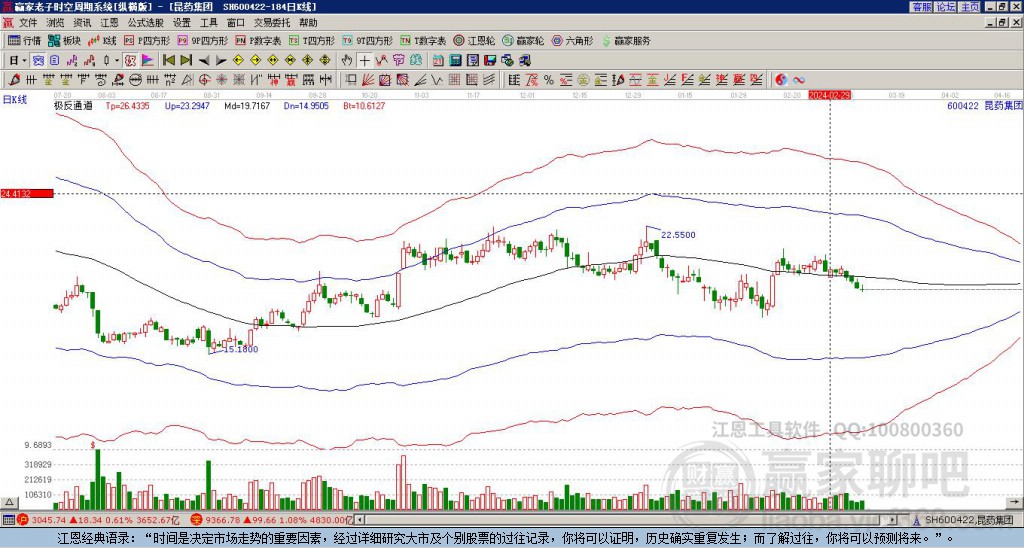
Task: Click the blue infinity loop icon
Action: click(799, 80)
